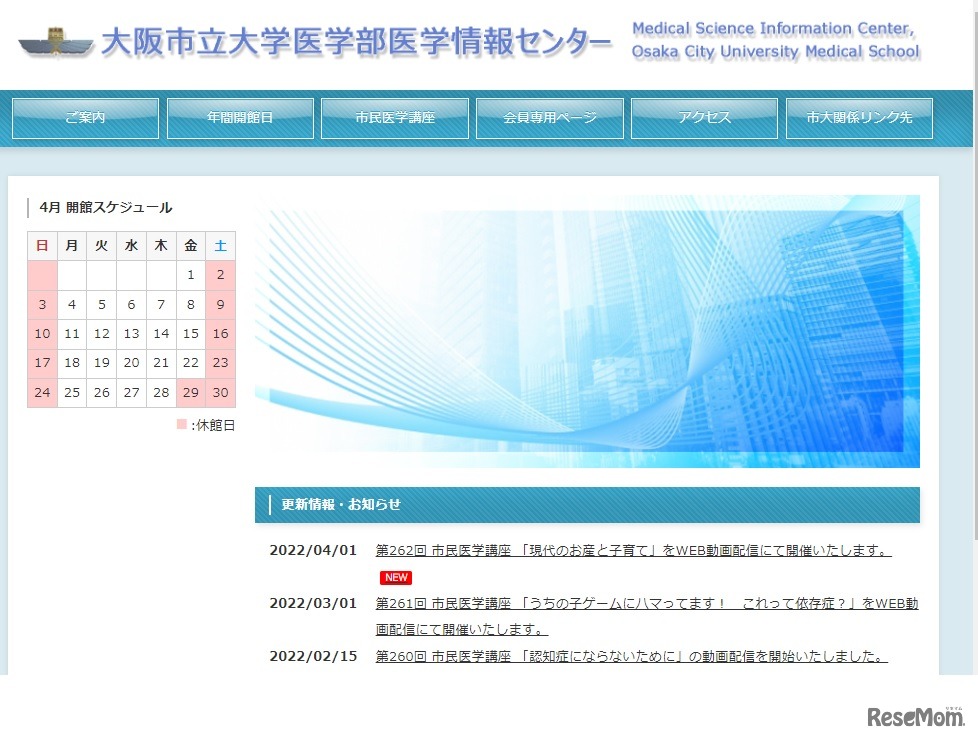Open the 第261回 market lecture notice link
Image resolution: width=978 pixels, height=740 pixels.
[640, 603]
